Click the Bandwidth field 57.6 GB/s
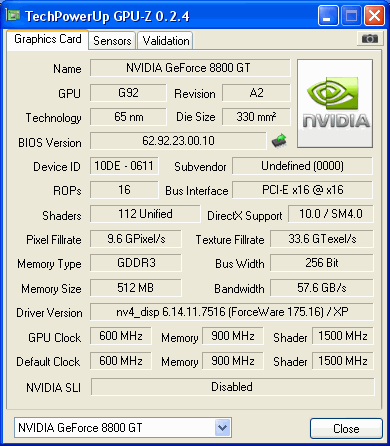The image size is (390, 446). click(322, 288)
